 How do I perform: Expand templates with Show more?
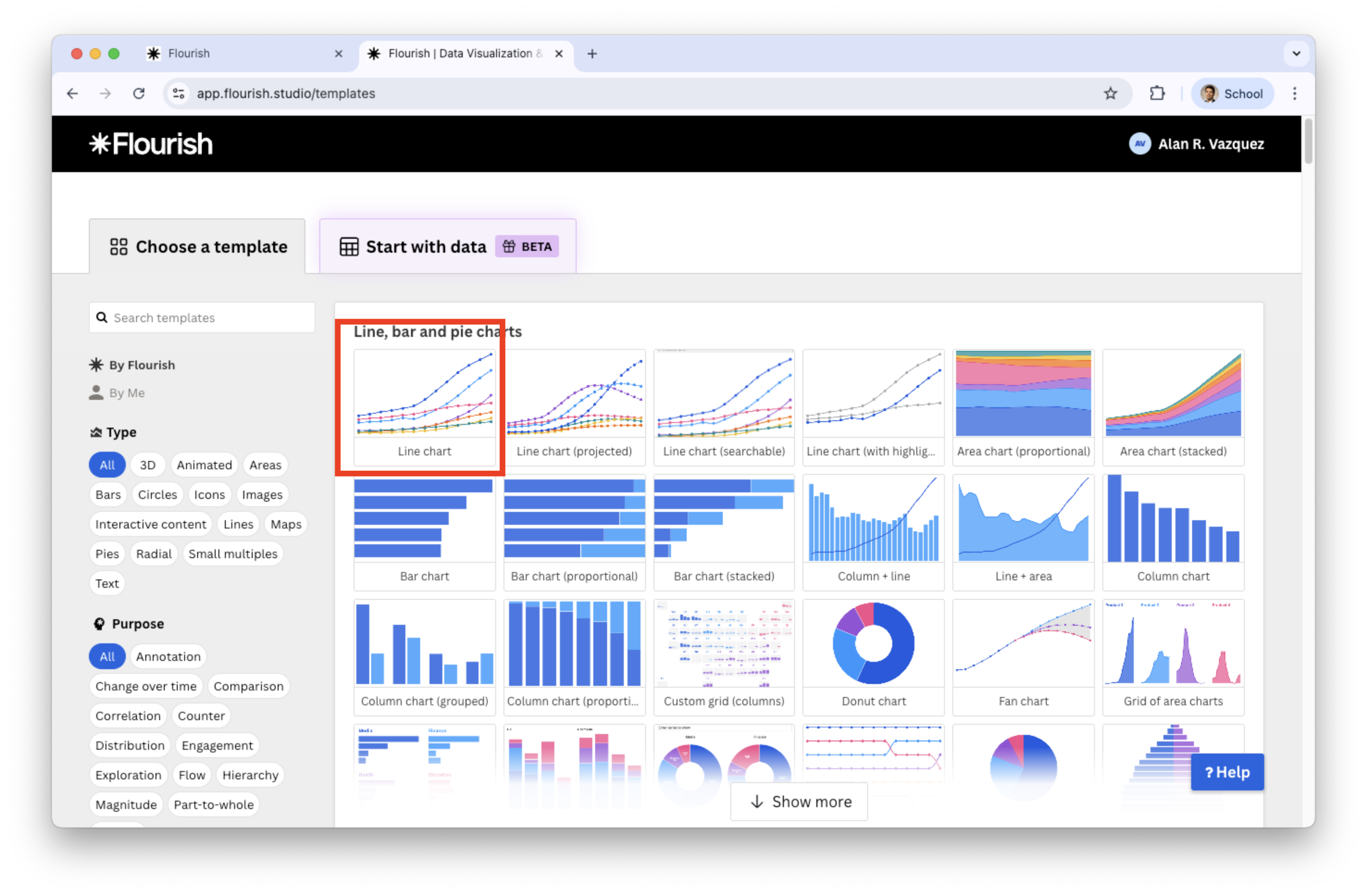click(x=799, y=801)
